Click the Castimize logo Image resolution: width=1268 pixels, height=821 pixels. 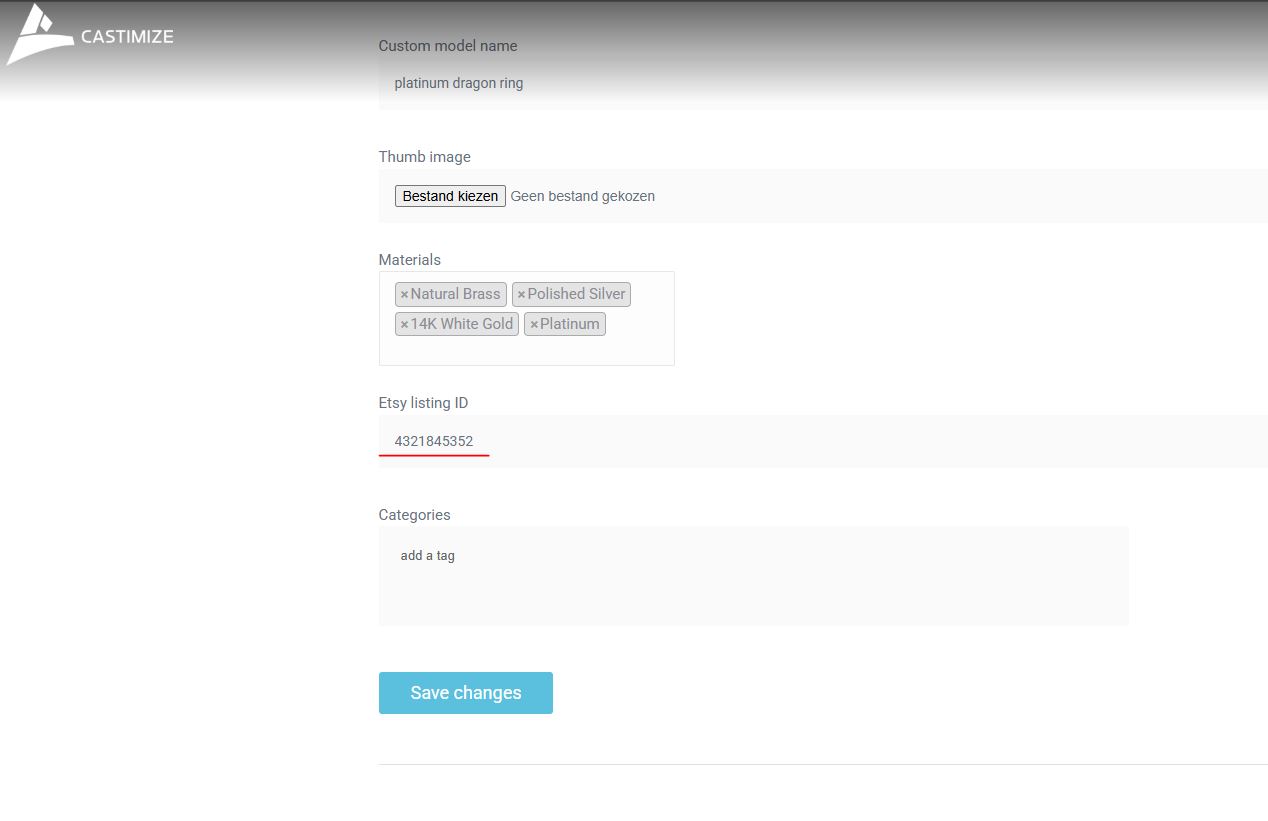[90, 35]
